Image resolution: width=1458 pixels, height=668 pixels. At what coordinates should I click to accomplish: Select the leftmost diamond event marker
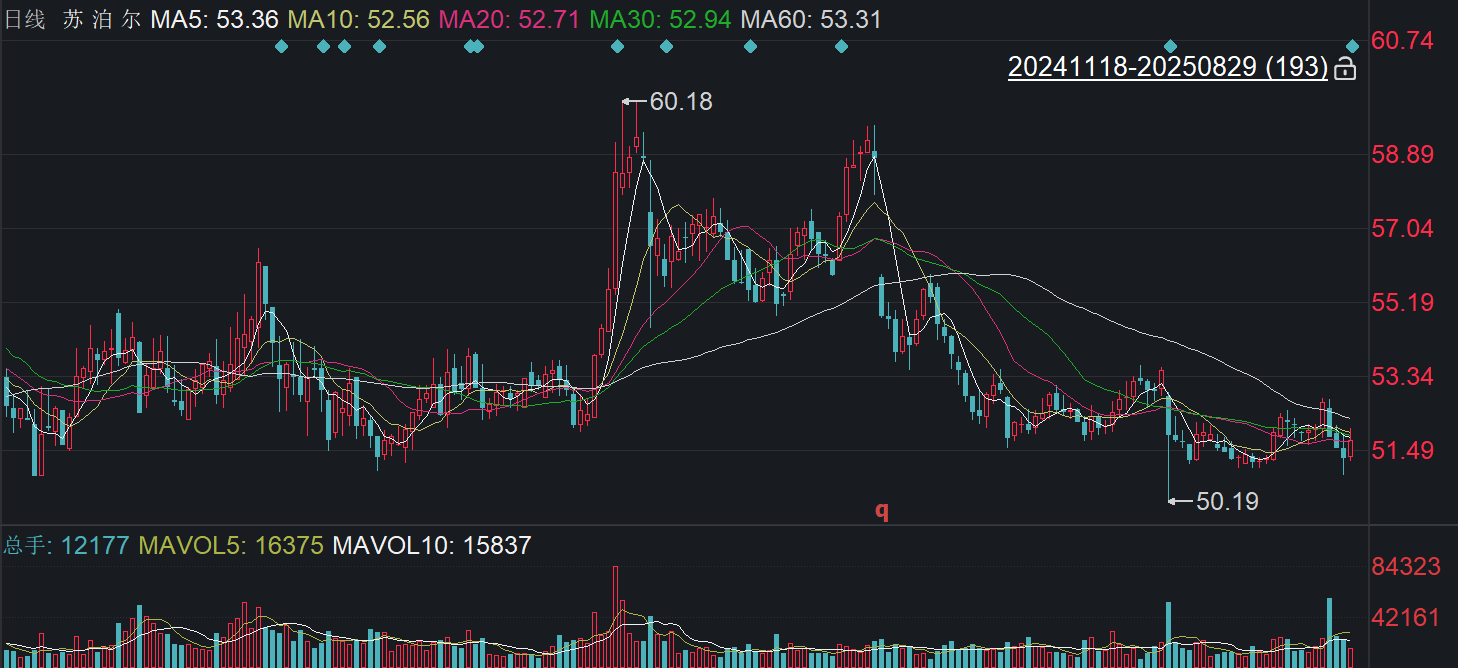click(281, 46)
